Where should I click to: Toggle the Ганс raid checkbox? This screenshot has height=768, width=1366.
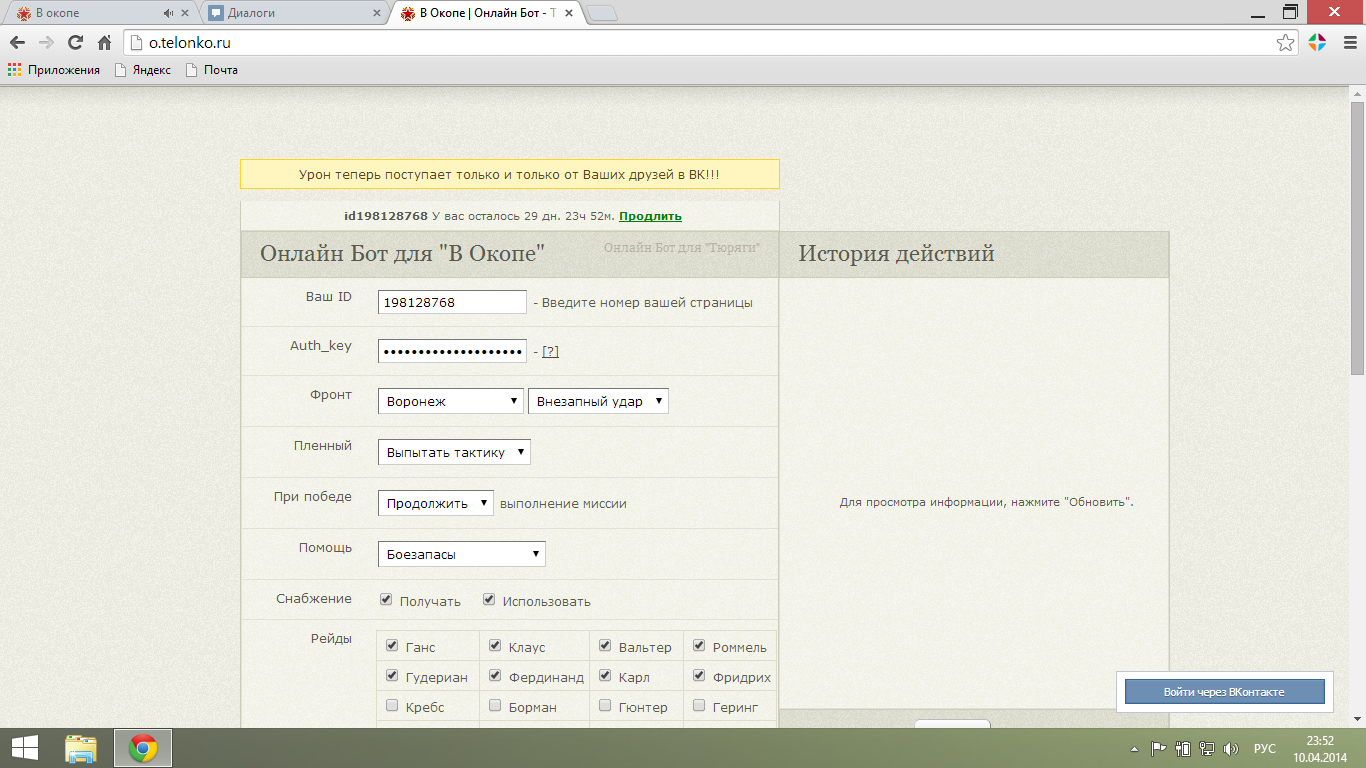point(392,646)
